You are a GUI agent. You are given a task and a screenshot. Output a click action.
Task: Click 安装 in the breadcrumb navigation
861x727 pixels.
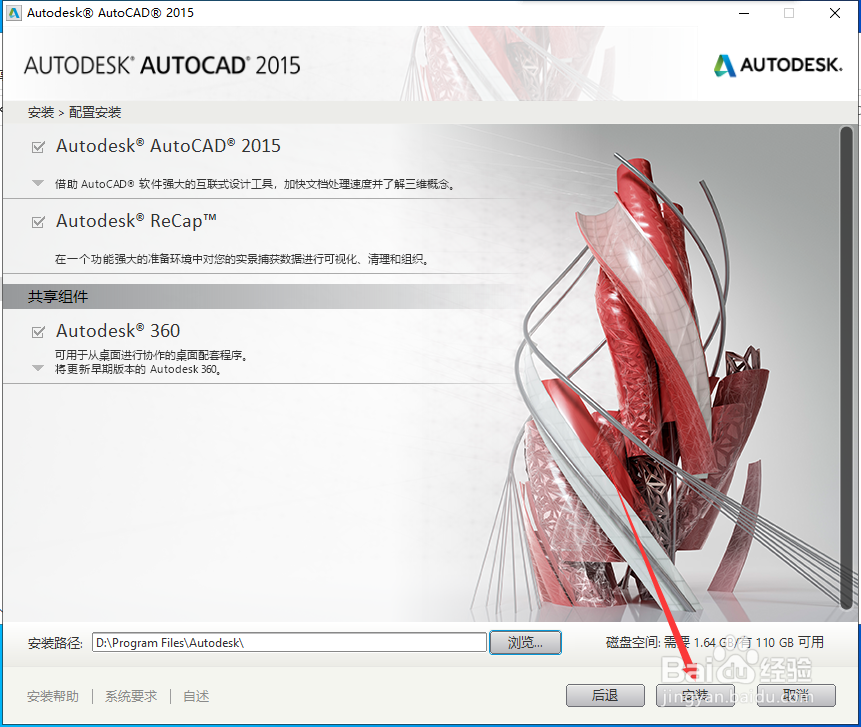40,112
